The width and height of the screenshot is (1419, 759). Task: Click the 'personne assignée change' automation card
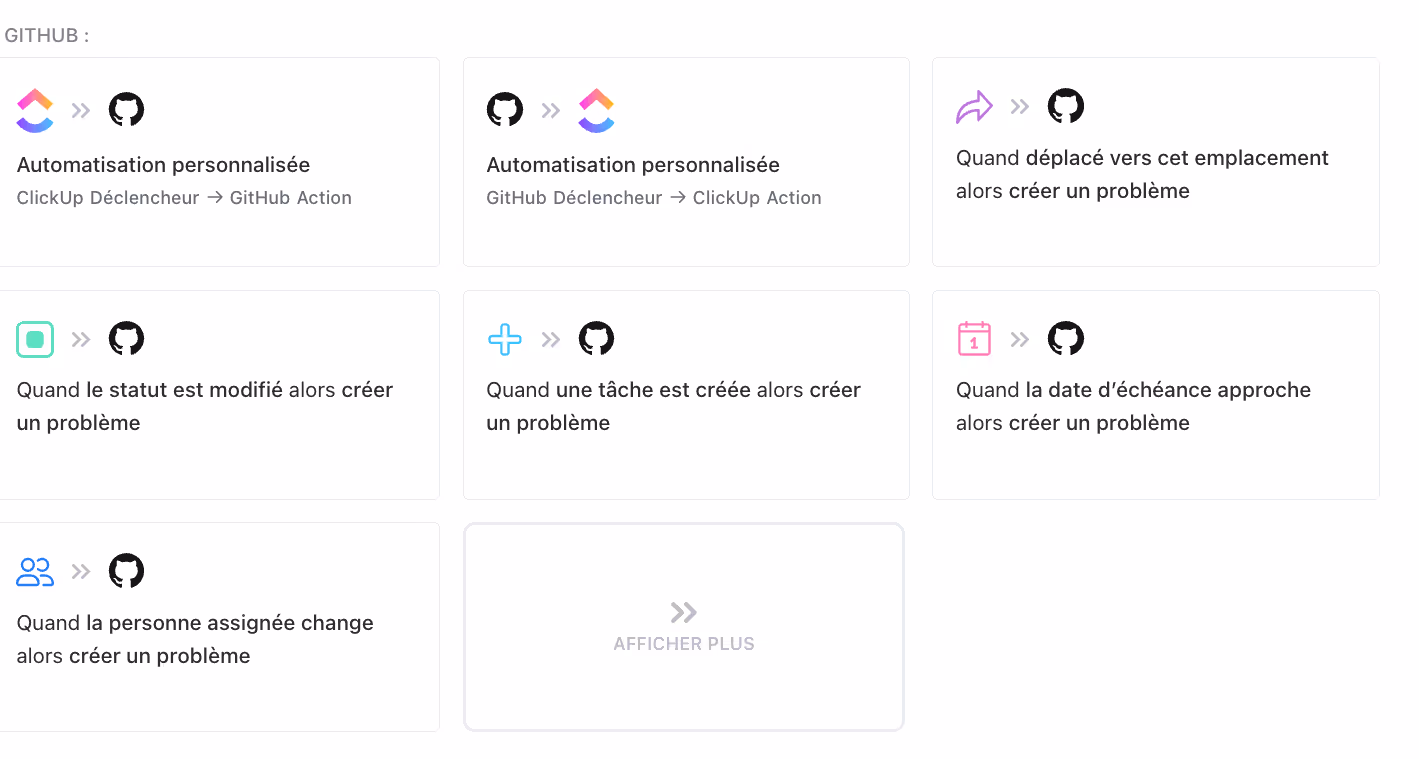point(220,627)
